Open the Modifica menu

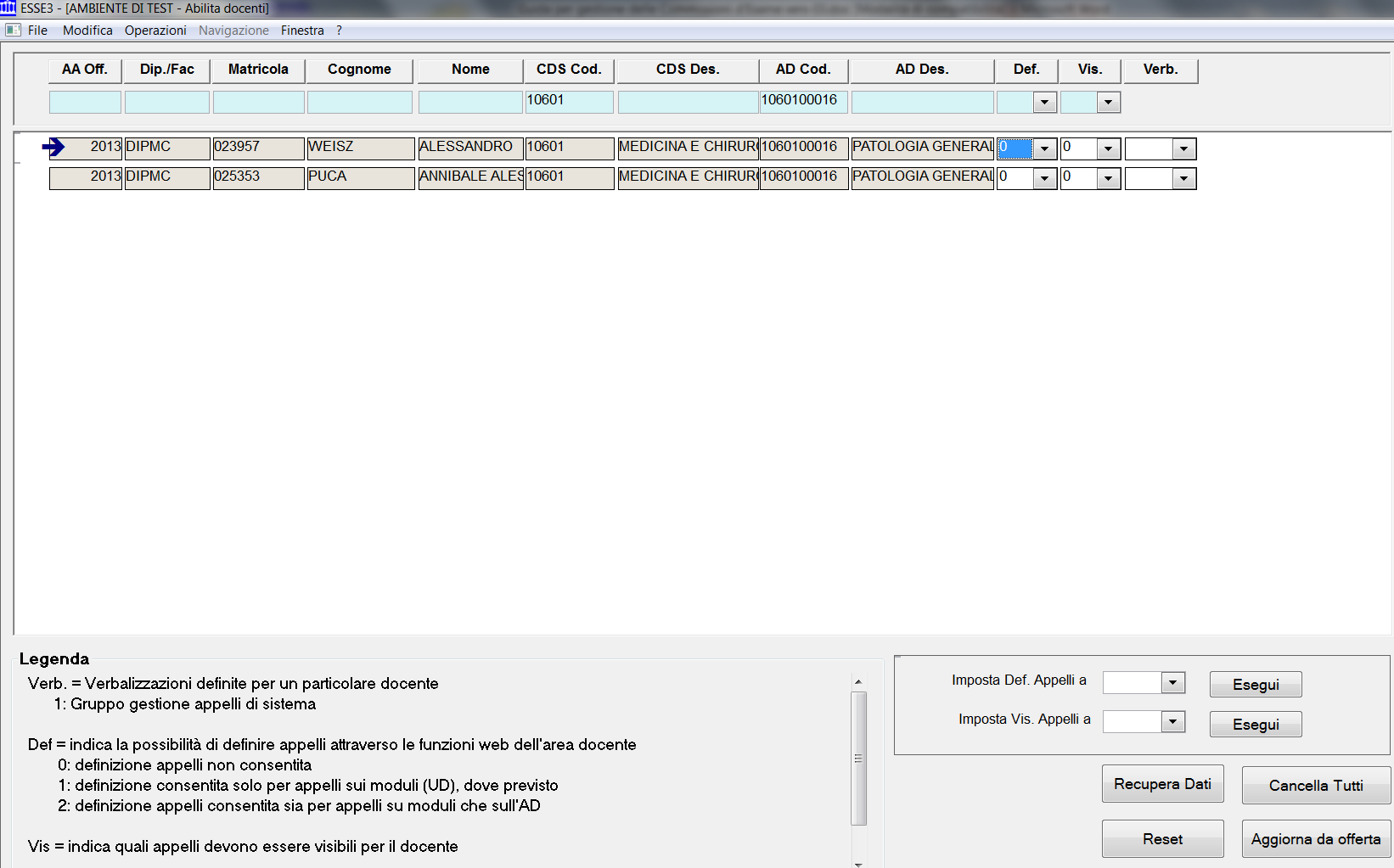click(87, 30)
